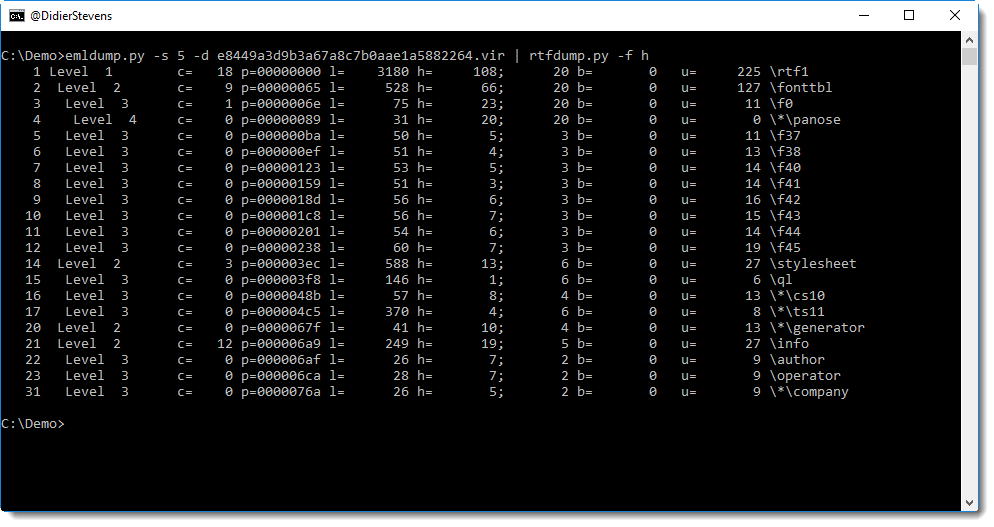This screenshot has height=527, width=994.
Task: Click the length value 370
Action: pyautogui.click(x=397, y=312)
